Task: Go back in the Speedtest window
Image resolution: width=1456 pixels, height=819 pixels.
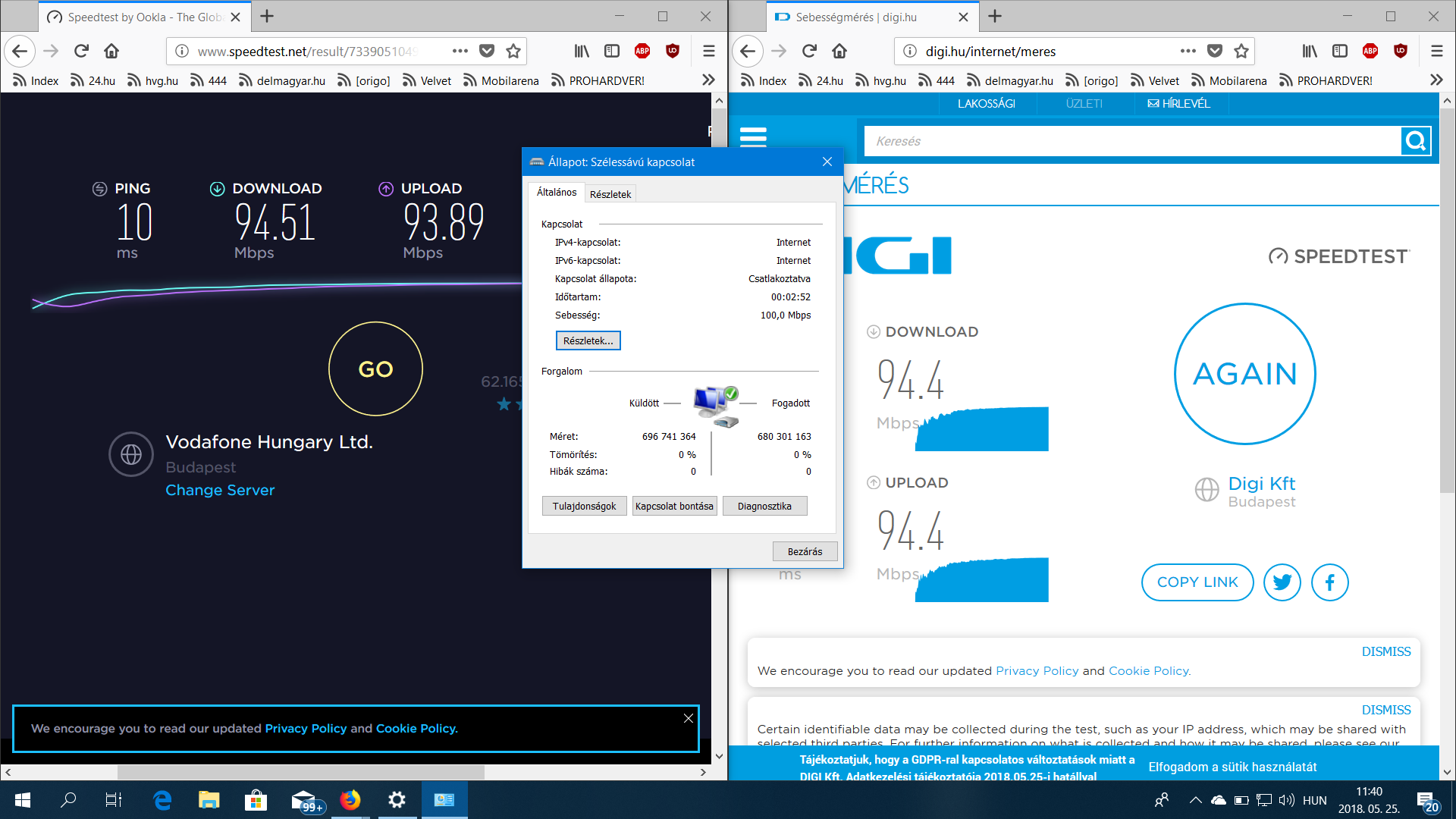Action: (x=20, y=51)
